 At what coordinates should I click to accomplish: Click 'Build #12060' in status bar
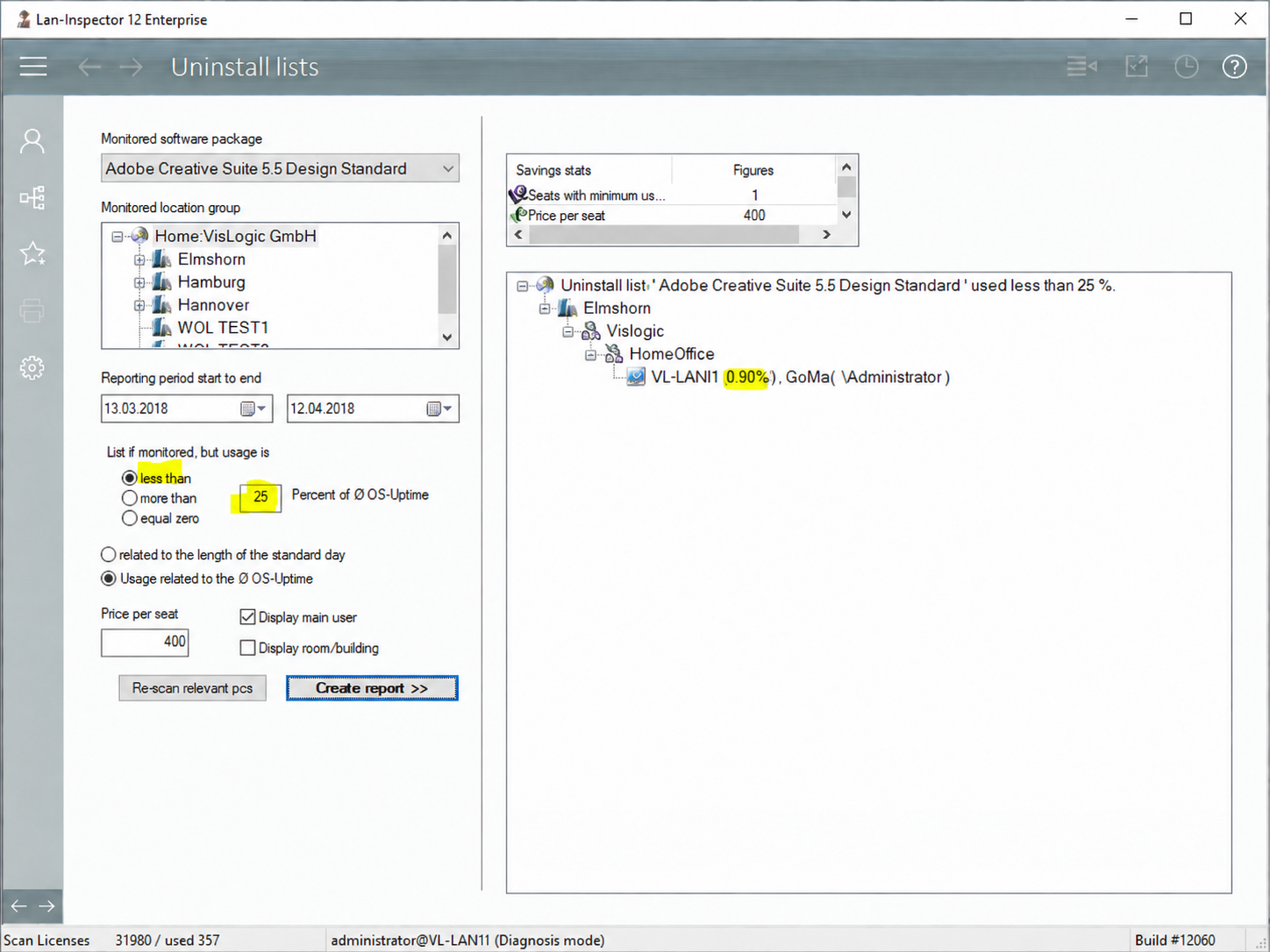point(1175,940)
